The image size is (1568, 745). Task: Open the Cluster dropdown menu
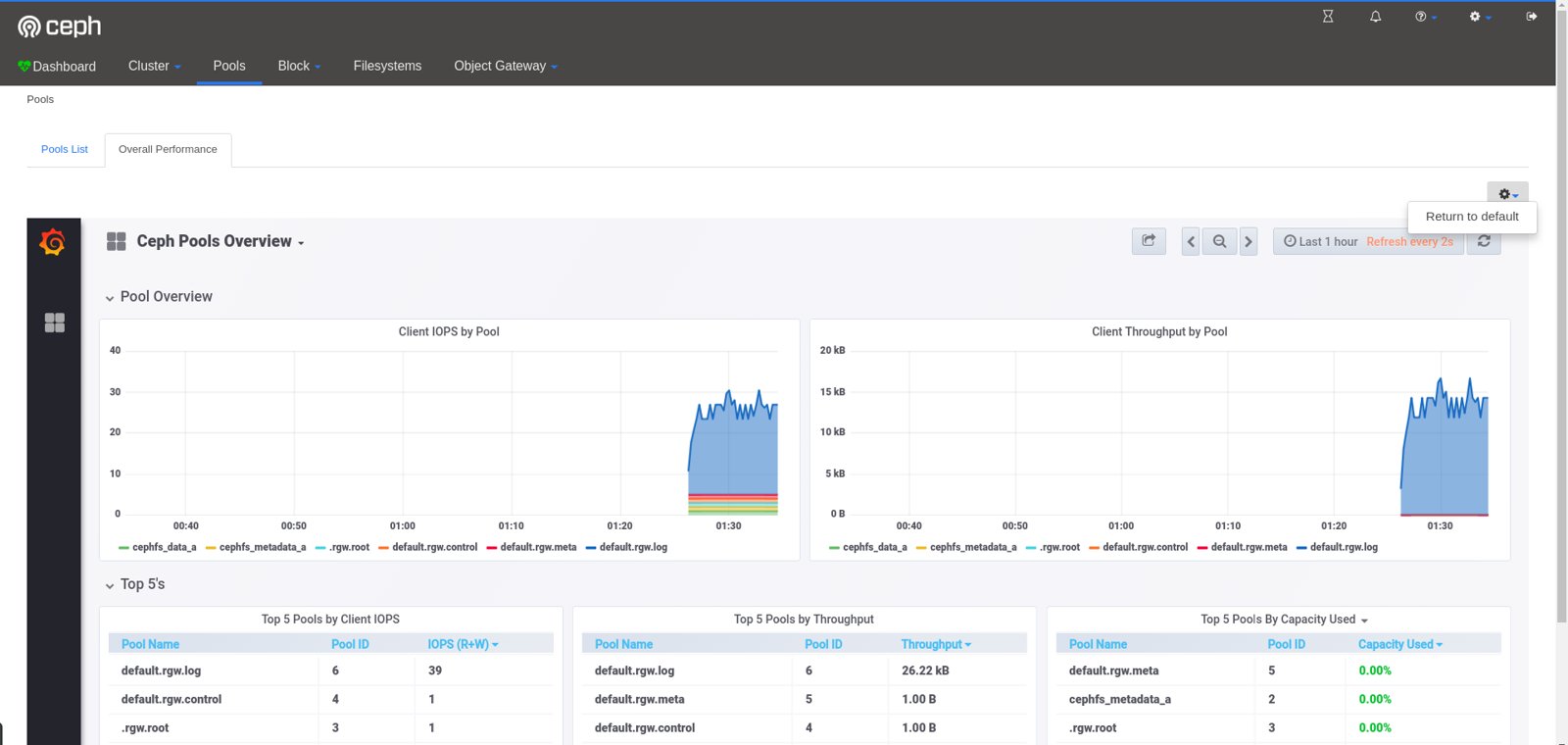(154, 66)
